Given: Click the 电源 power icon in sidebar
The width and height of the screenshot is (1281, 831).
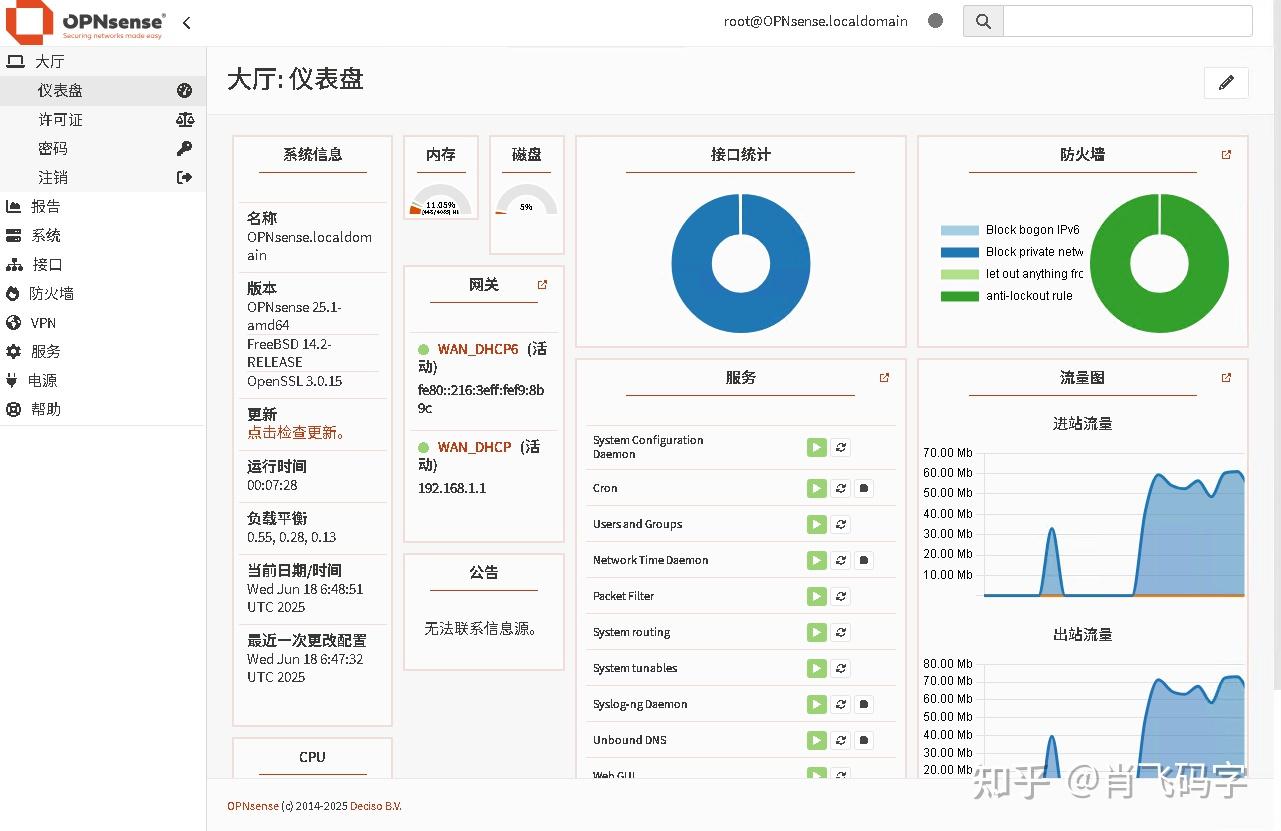Looking at the screenshot, I should click(x=15, y=380).
